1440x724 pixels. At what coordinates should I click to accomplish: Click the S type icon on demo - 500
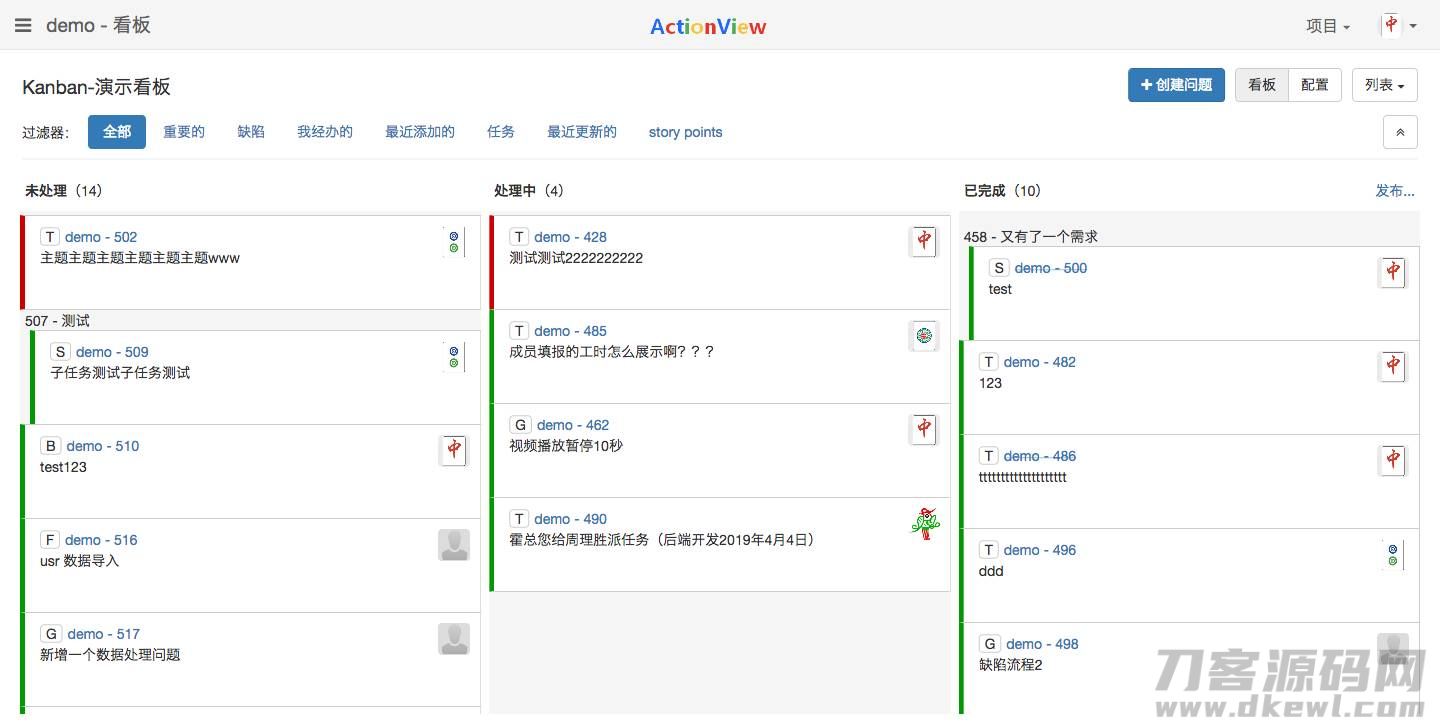coord(999,268)
